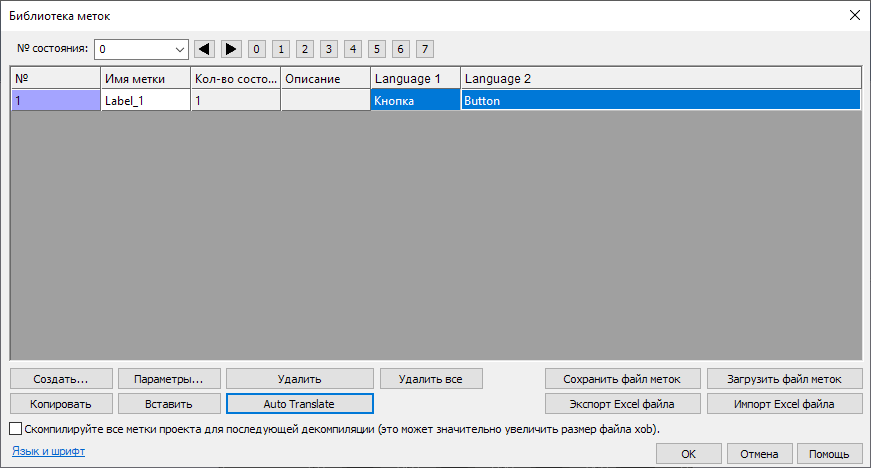
Task: Close the Библиотека меток dialog
Action: (854, 15)
